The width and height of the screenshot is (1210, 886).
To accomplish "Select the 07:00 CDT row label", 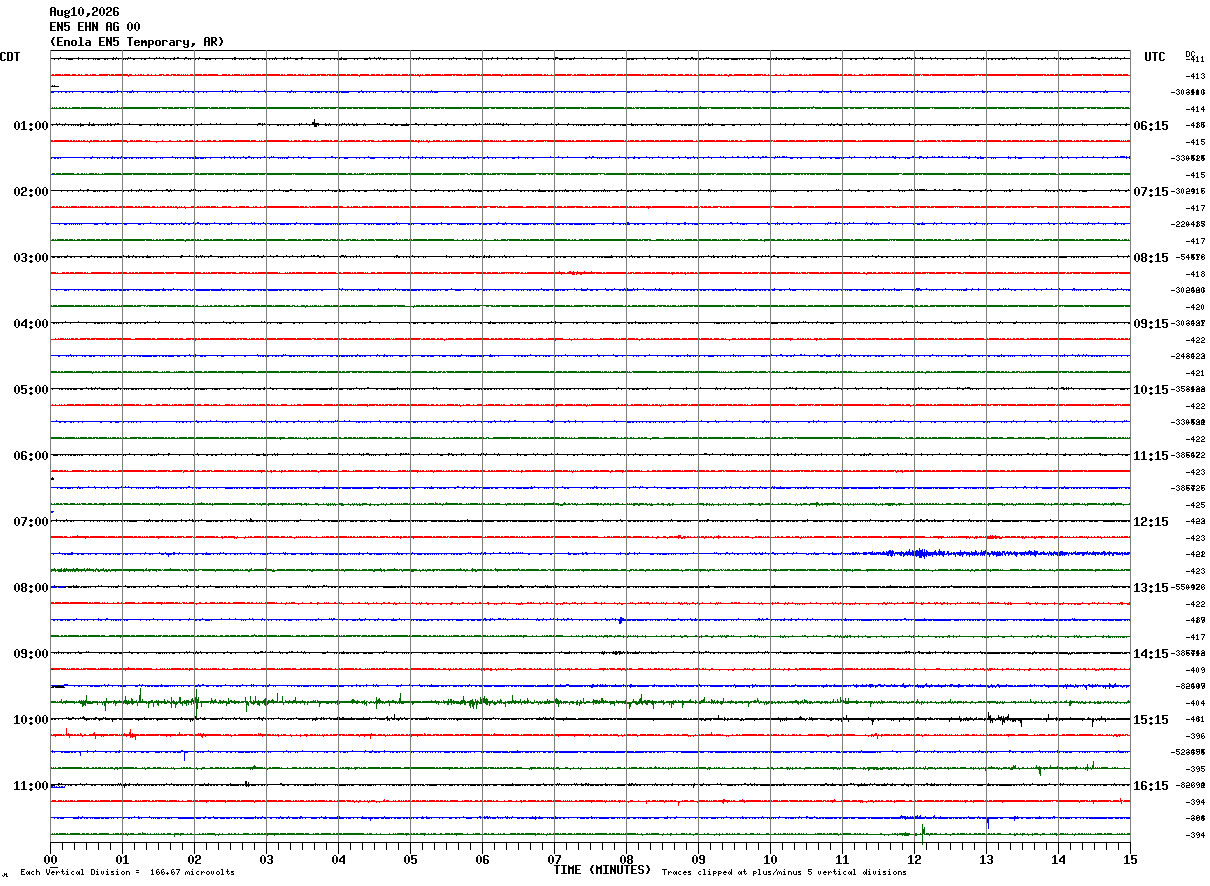I will click(31, 522).
